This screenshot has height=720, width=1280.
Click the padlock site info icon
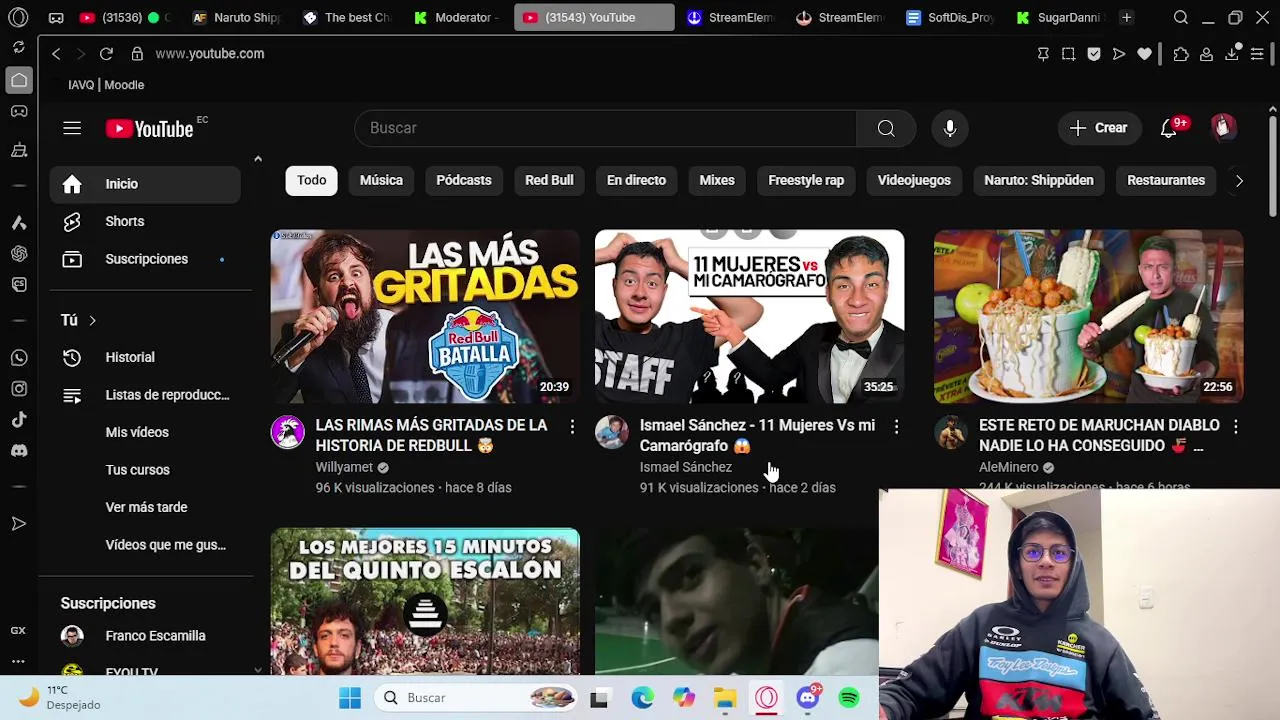pyautogui.click(x=137, y=54)
